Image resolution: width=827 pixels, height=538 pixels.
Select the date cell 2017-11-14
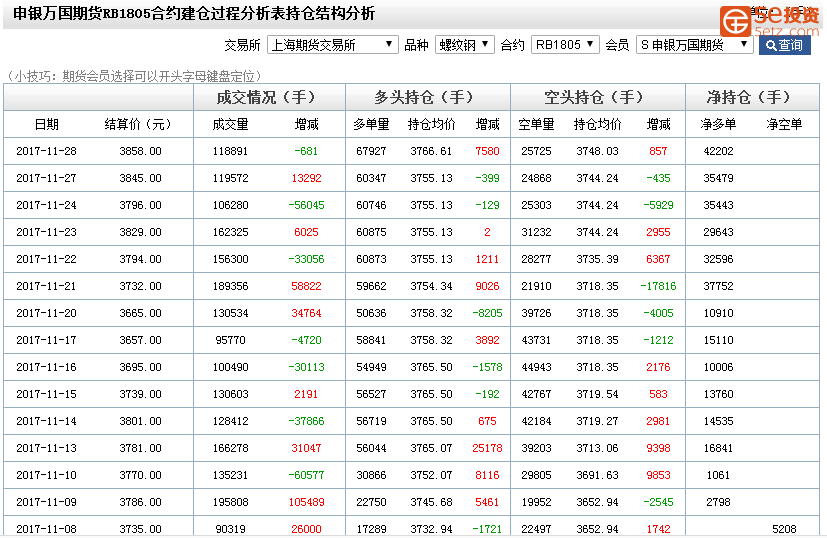pos(46,421)
